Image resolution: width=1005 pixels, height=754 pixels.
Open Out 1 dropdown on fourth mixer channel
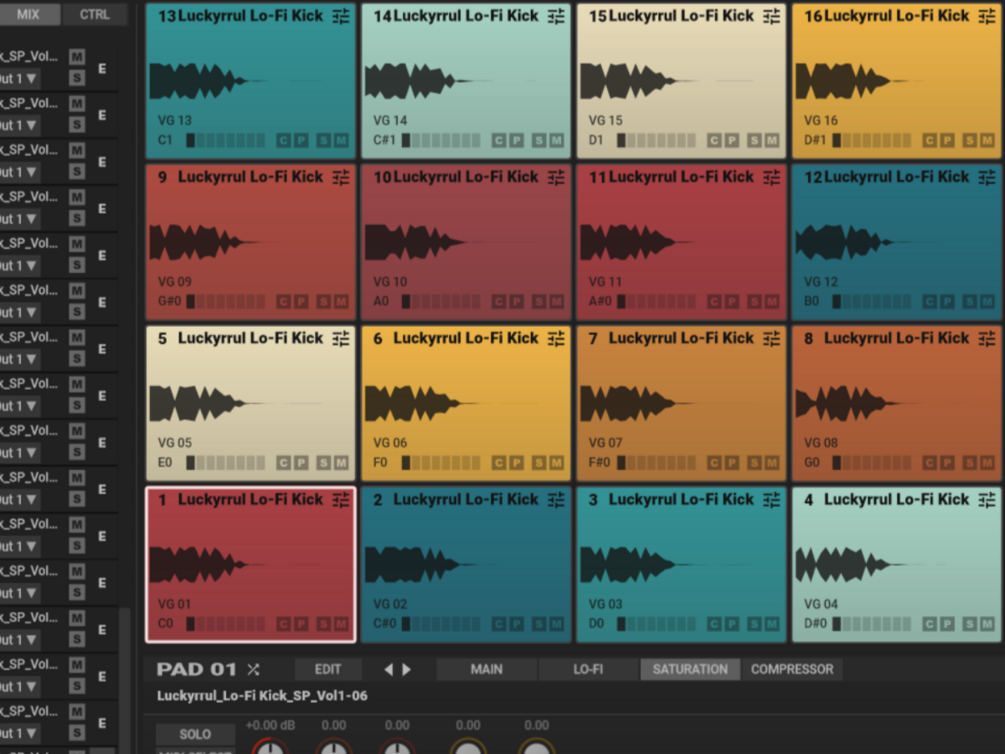click(x=19, y=219)
